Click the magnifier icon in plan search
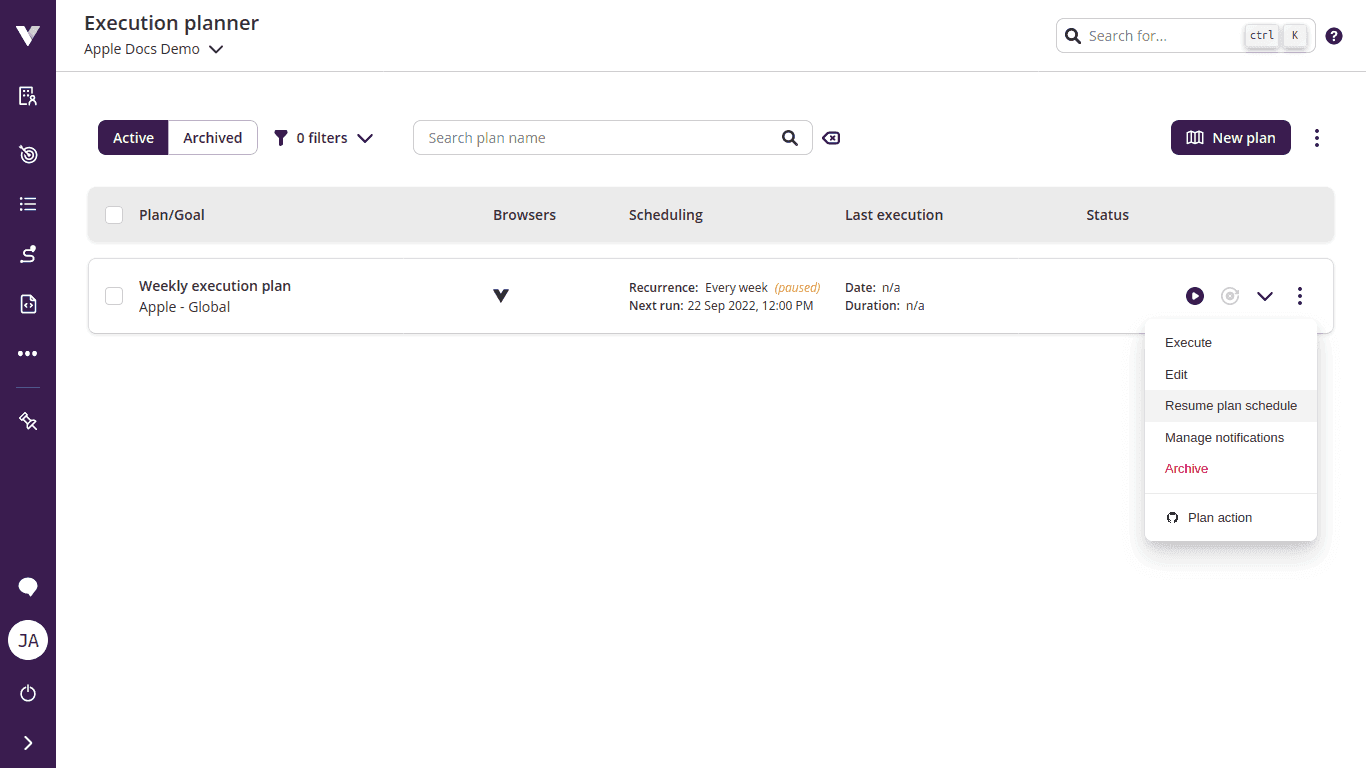Screen dimensions: 1366x768 pos(790,138)
